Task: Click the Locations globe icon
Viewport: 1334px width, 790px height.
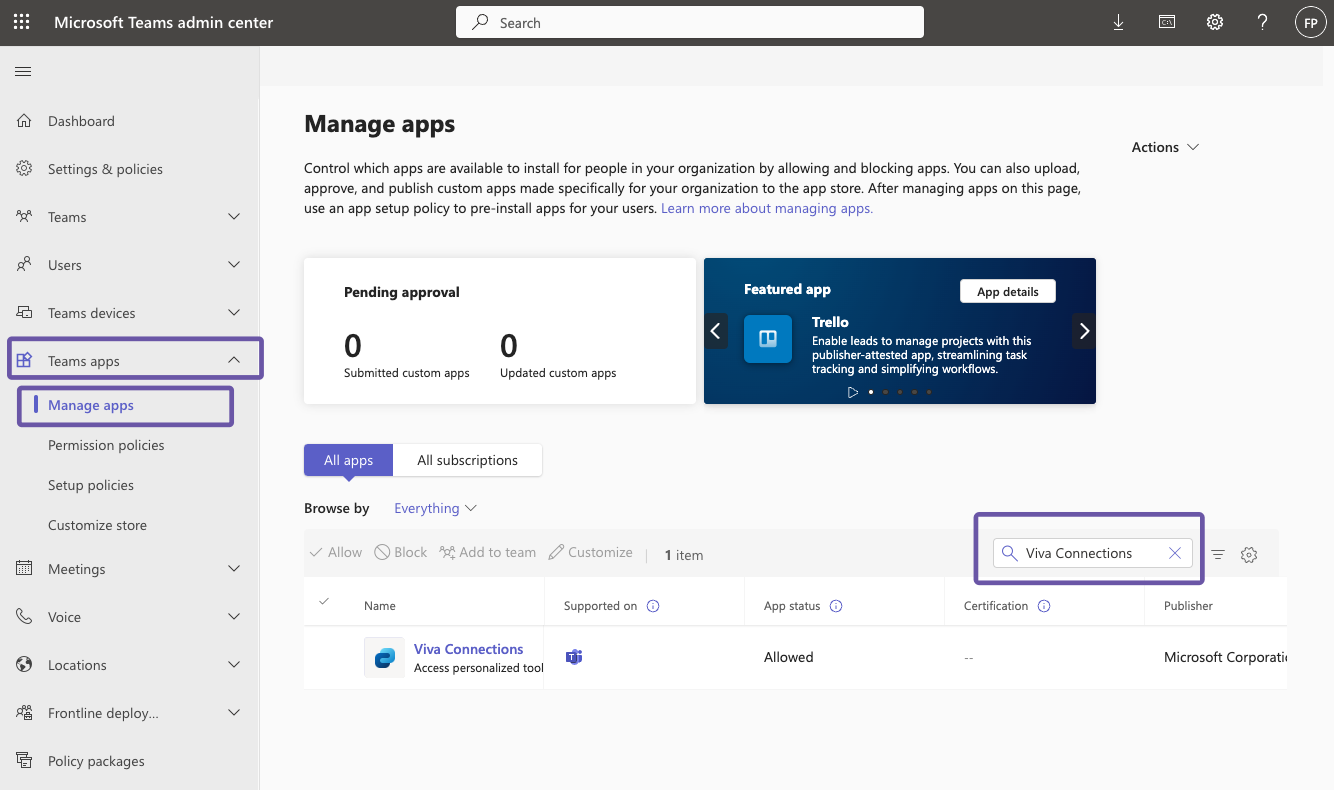Action: pyautogui.click(x=24, y=665)
